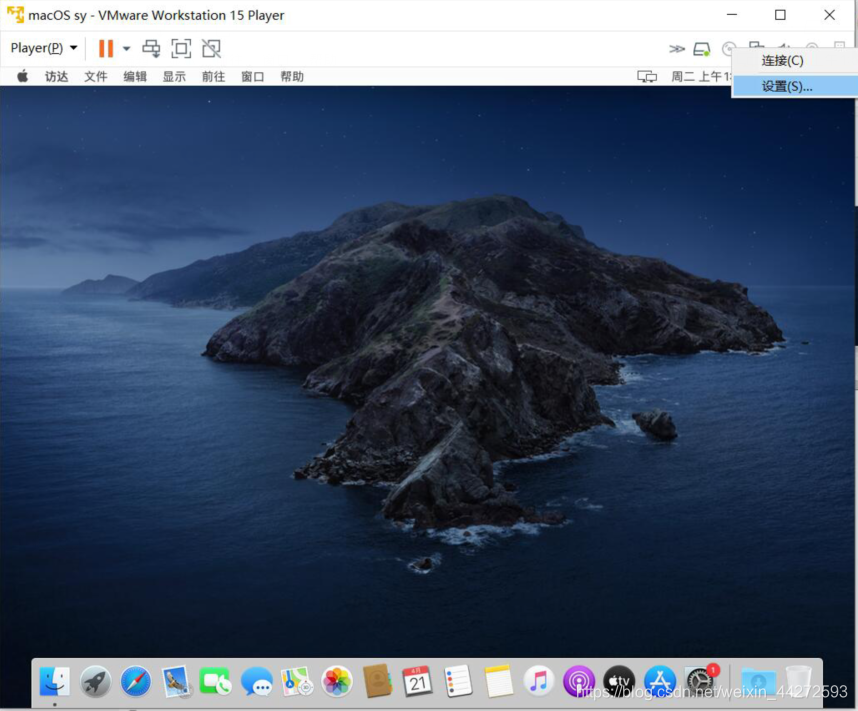
Task: Select 连接(C) from the context menu
Action: pyautogui.click(x=782, y=61)
